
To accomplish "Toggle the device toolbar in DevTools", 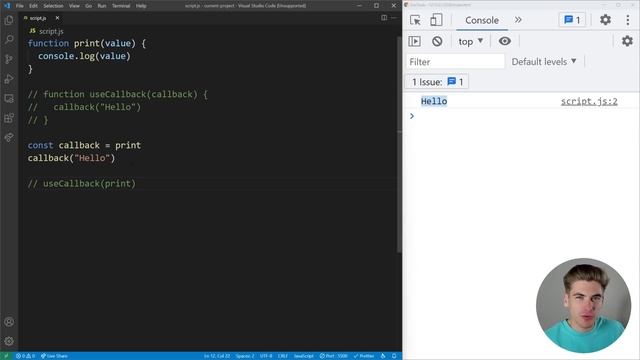I will (436, 20).
